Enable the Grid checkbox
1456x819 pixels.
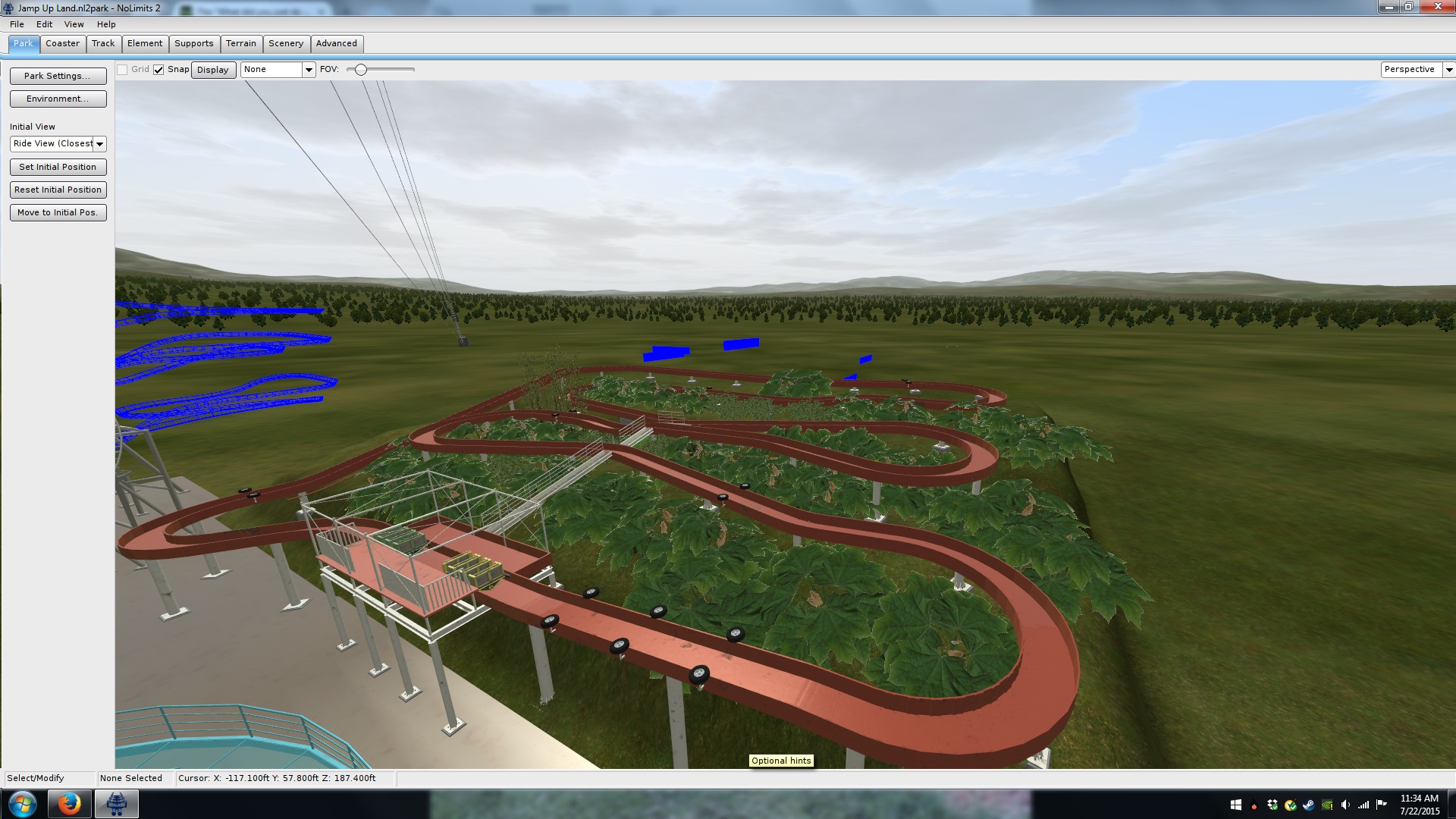[x=122, y=70]
